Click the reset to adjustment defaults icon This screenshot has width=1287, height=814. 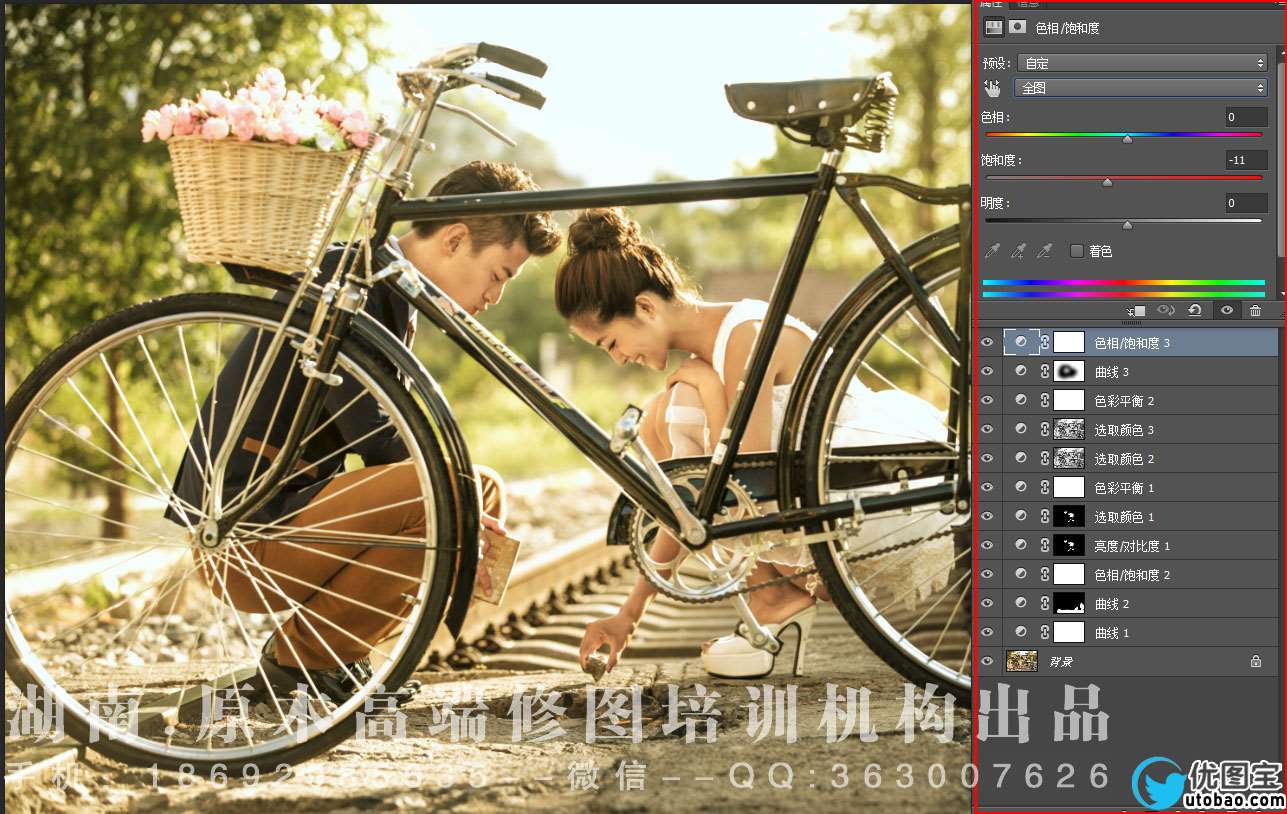coord(1195,311)
